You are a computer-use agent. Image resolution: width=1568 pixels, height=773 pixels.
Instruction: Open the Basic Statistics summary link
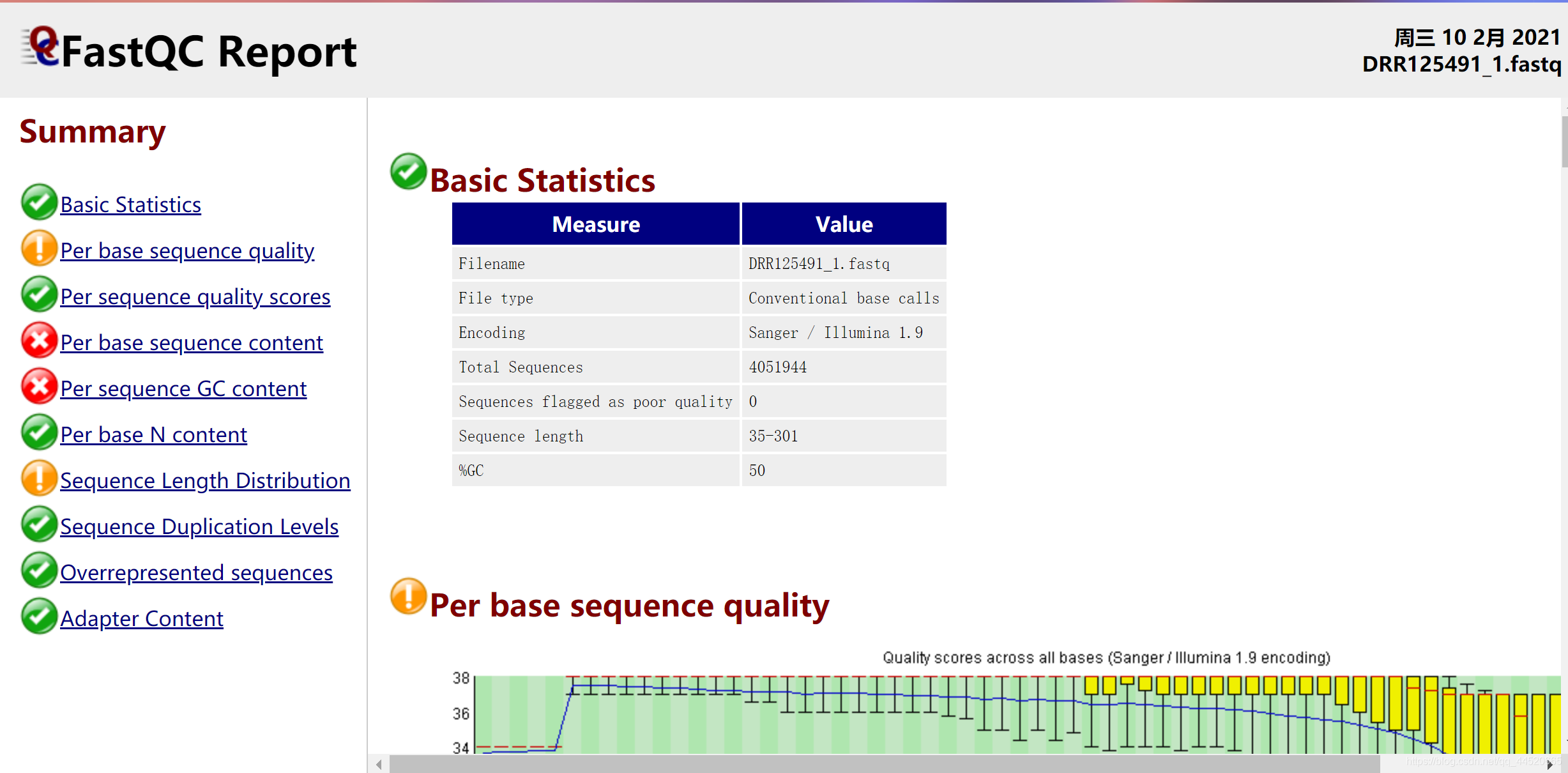click(x=130, y=205)
